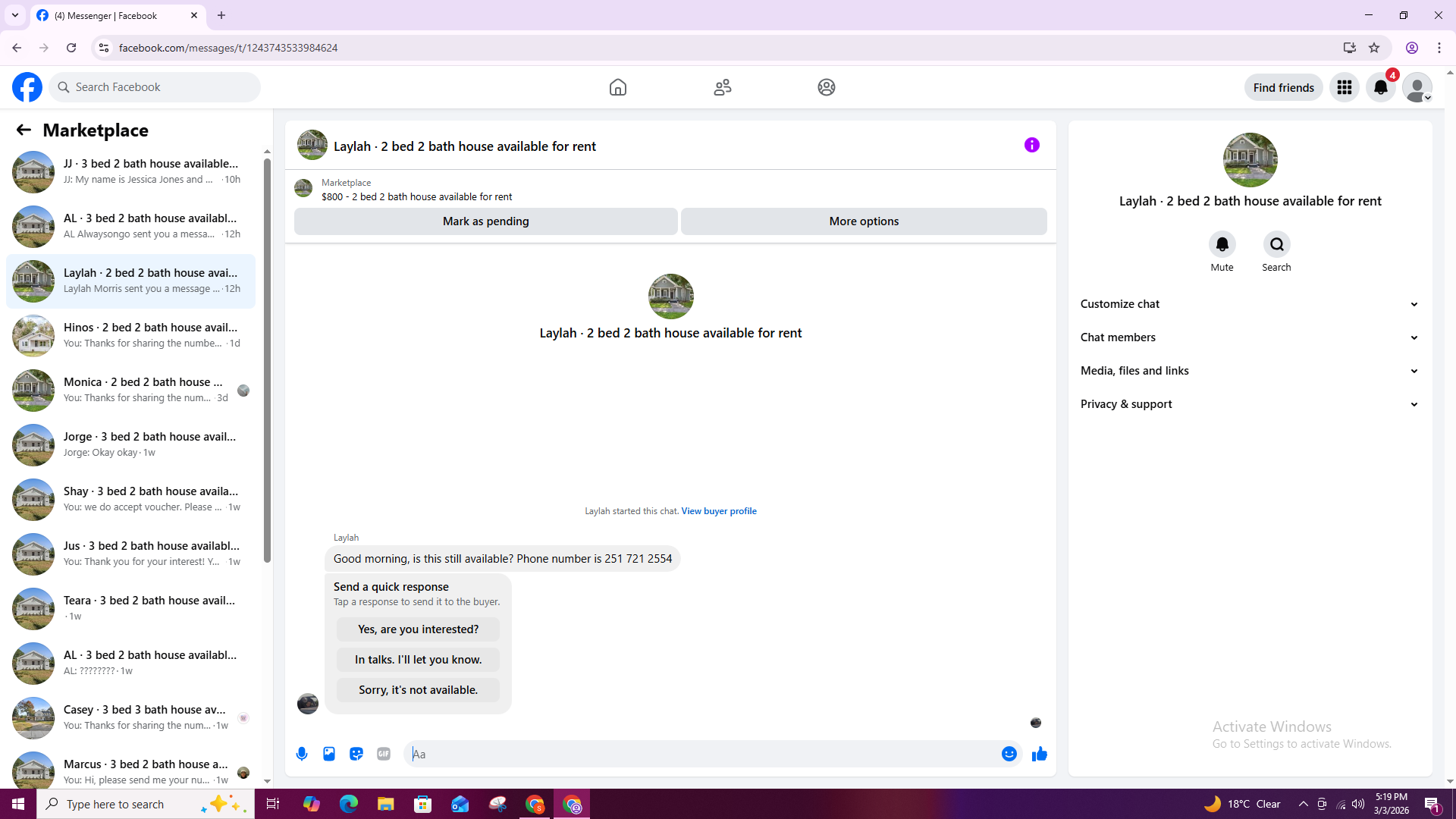Open the Facebook notifications bell
Screen dimensions: 1456x819
[x=1381, y=87]
